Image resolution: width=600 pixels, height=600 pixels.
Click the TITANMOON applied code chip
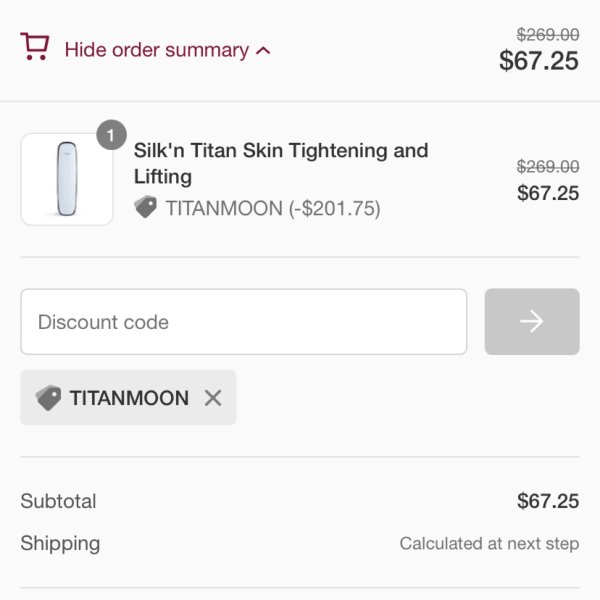coord(128,398)
